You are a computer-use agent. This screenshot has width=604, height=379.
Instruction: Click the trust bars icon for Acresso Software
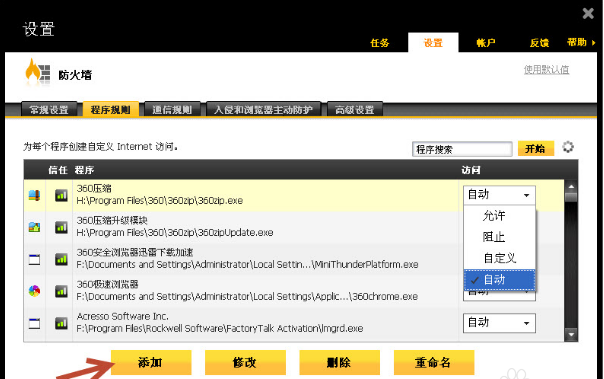click(x=61, y=323)
